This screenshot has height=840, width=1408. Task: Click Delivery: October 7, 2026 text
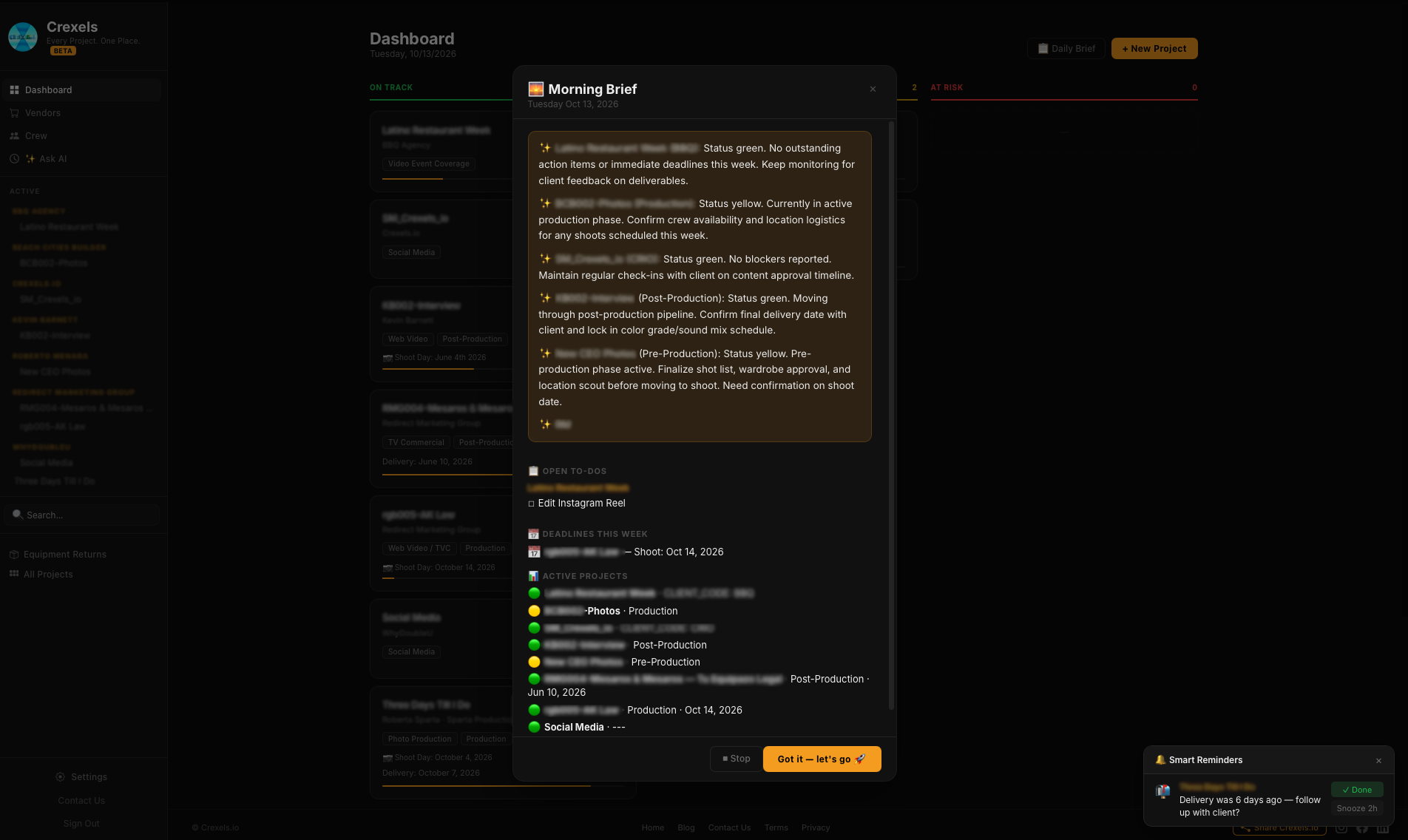coord(431,773)
